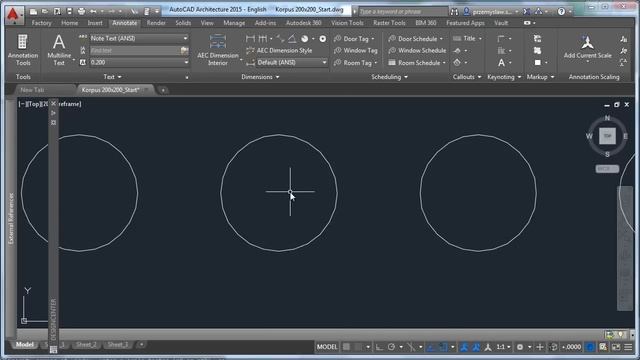Screen dimensions: 640x360
Task: Open the Render ribbon tab
Action: pos(156,23)
